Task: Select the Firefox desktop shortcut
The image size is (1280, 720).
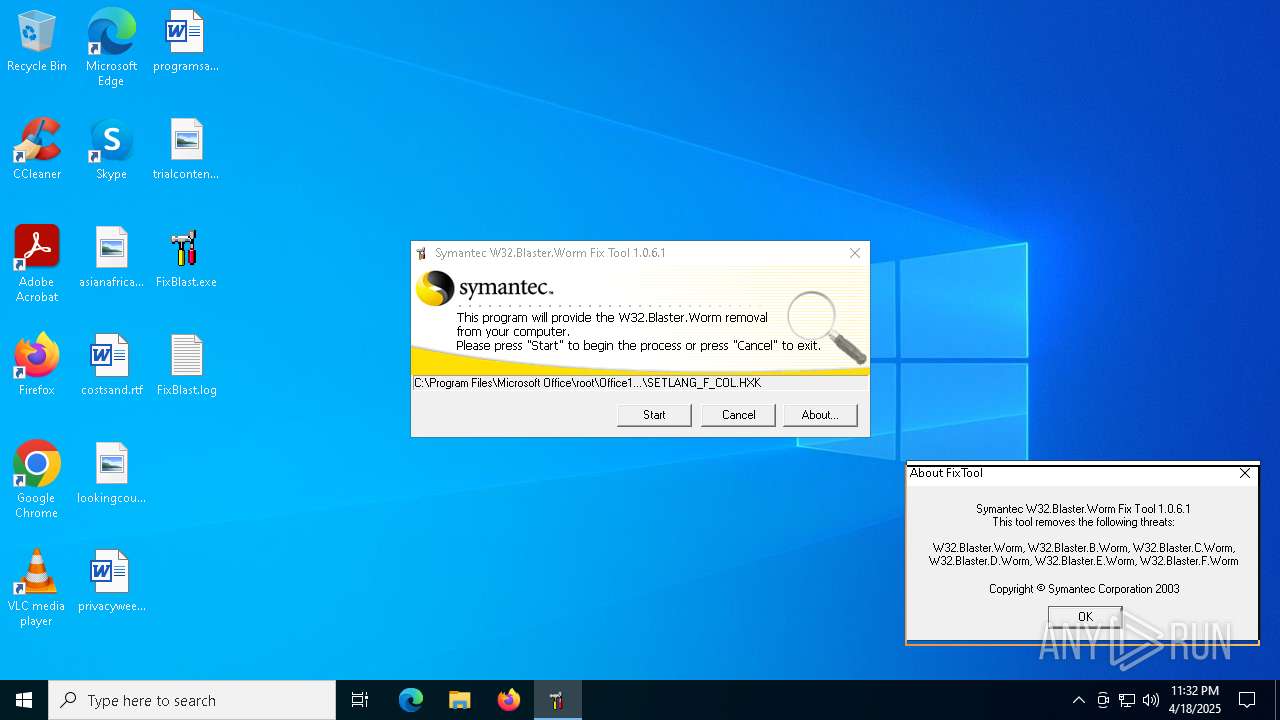Action: (x=37, y=366)
